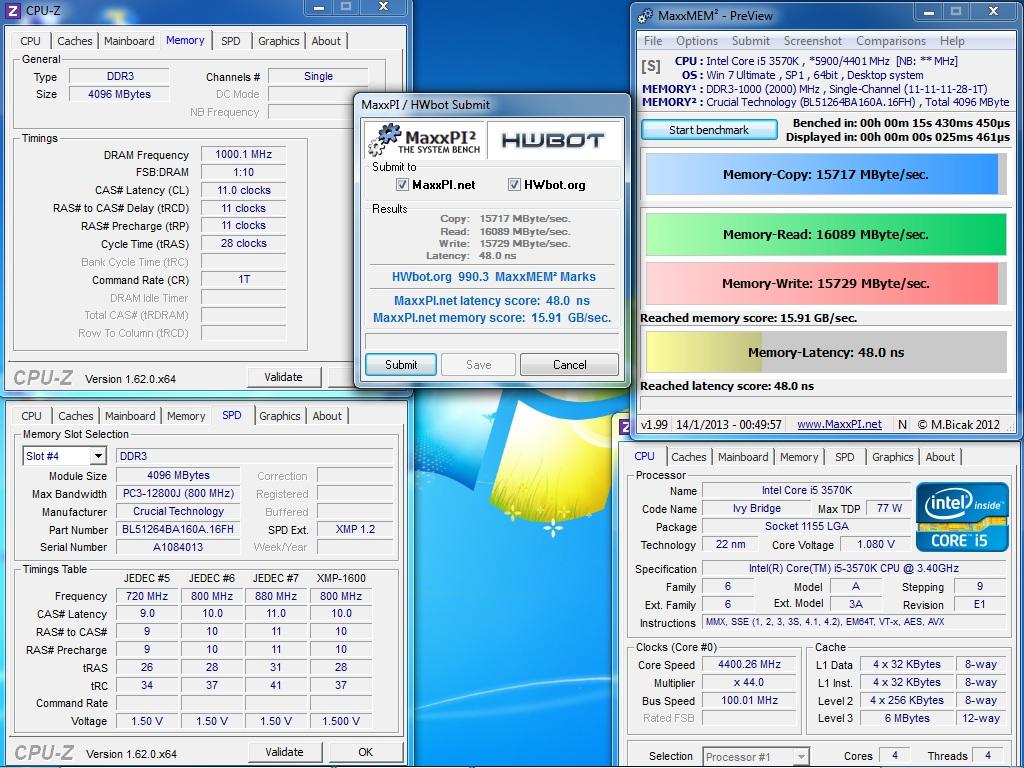Enable the MaxxPI.net submit checkbox
Viewport: 1024px width, 768px height.
click(x=402, y=185)
